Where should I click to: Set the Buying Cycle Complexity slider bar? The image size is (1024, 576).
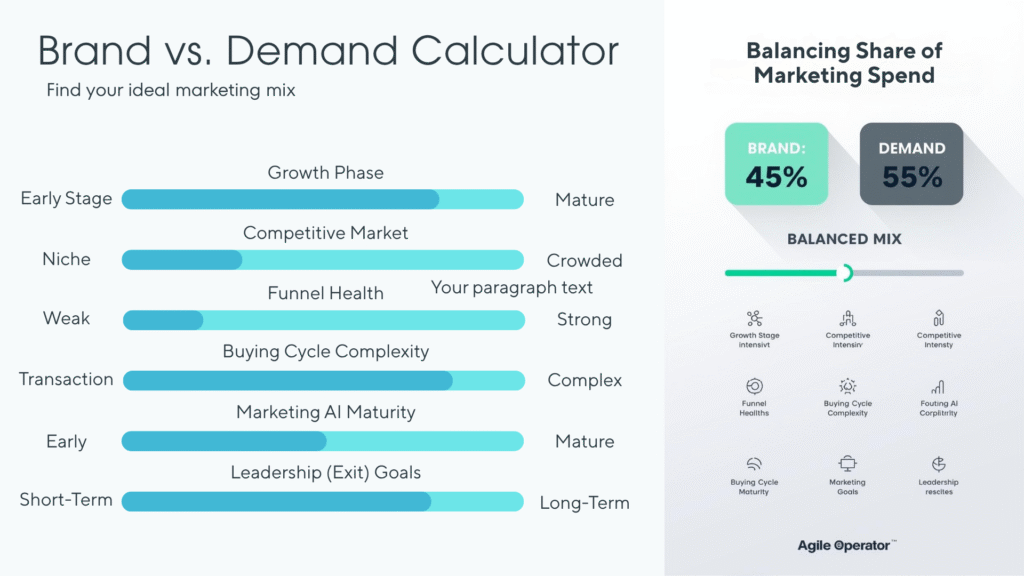[x=322, y=380]
